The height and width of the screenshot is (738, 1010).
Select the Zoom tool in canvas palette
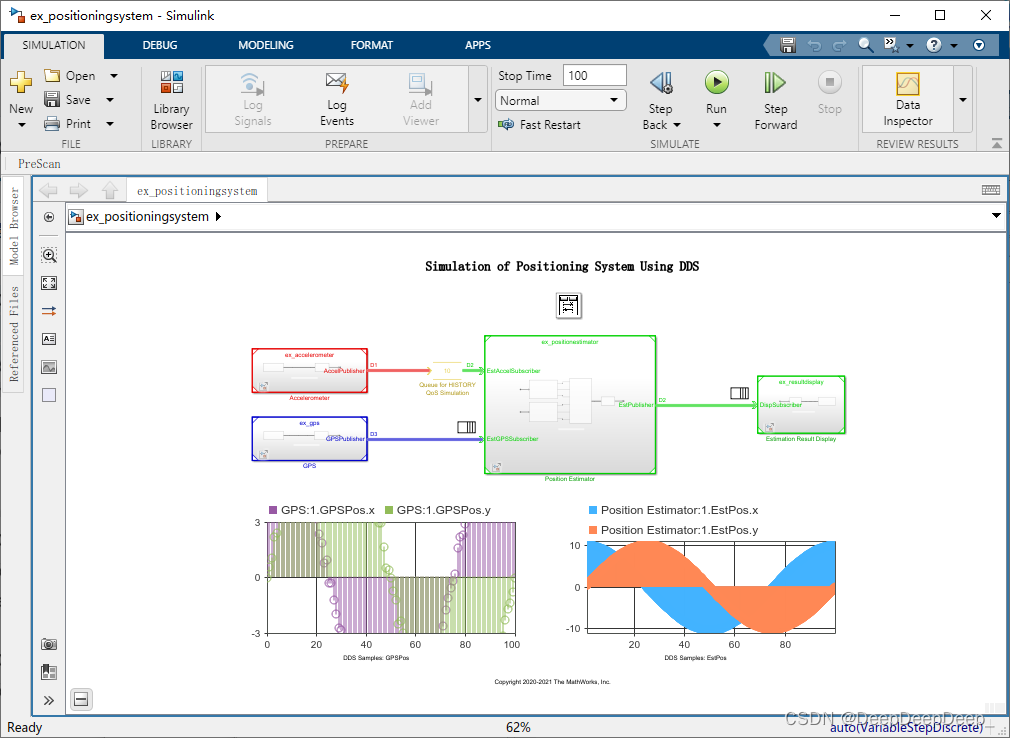pos(49,255)
